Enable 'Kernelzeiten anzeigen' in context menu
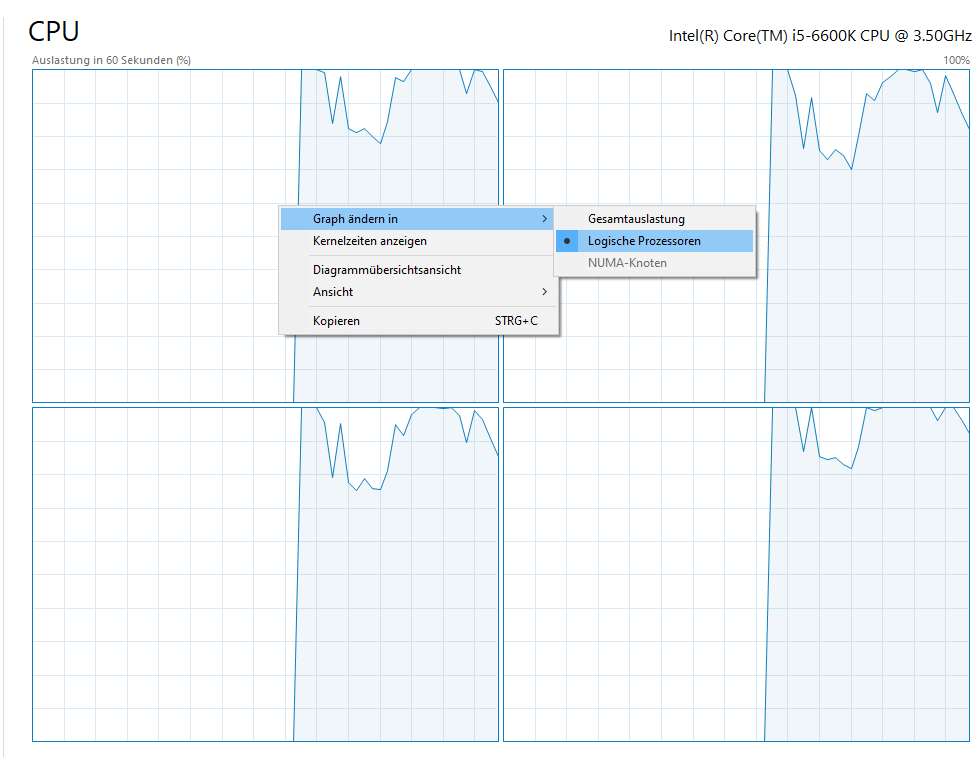Viewport: 976px width, 757px height. click(370, 241)
